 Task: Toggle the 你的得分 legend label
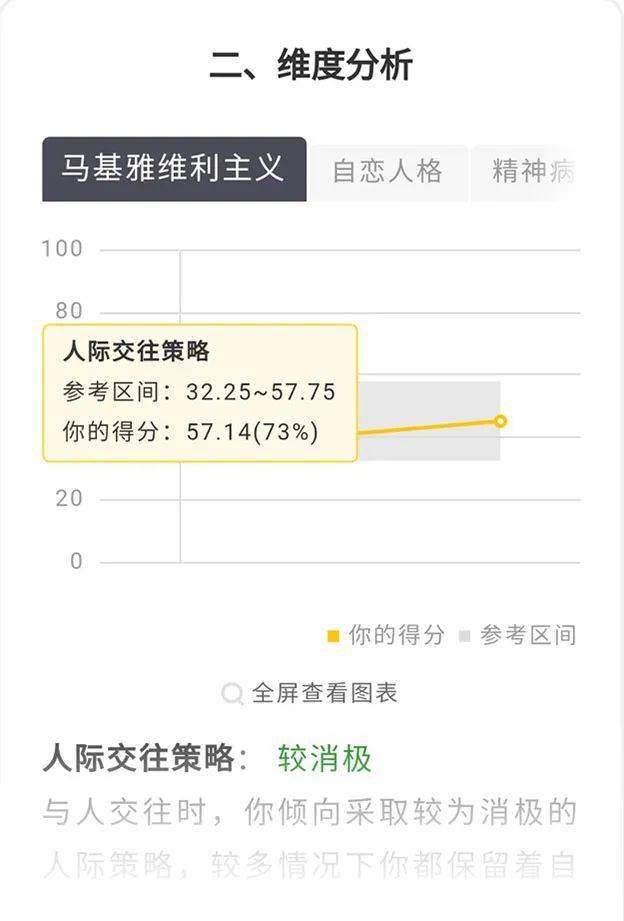396,635
